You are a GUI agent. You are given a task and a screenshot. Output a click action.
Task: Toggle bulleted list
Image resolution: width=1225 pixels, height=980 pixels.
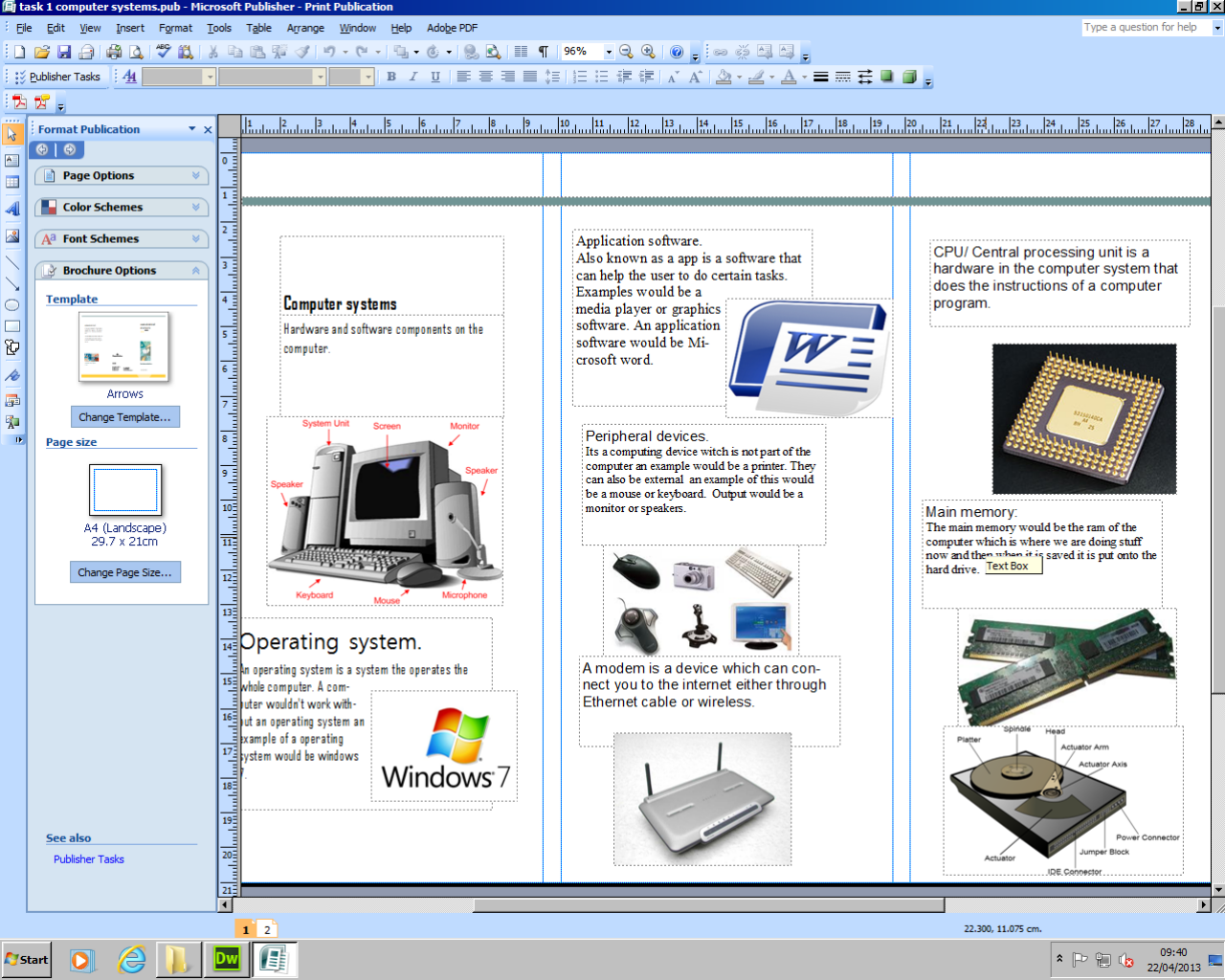point(602,77)
